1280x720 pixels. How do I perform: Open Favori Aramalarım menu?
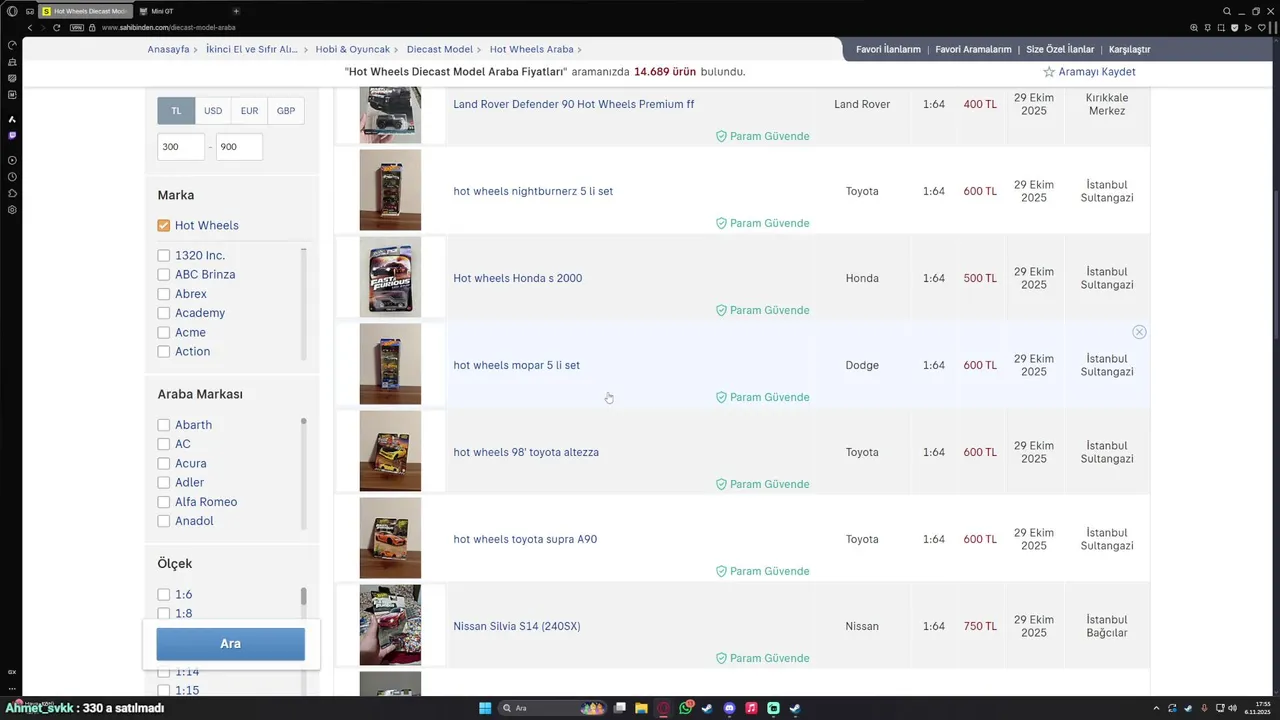coord(973,49)
